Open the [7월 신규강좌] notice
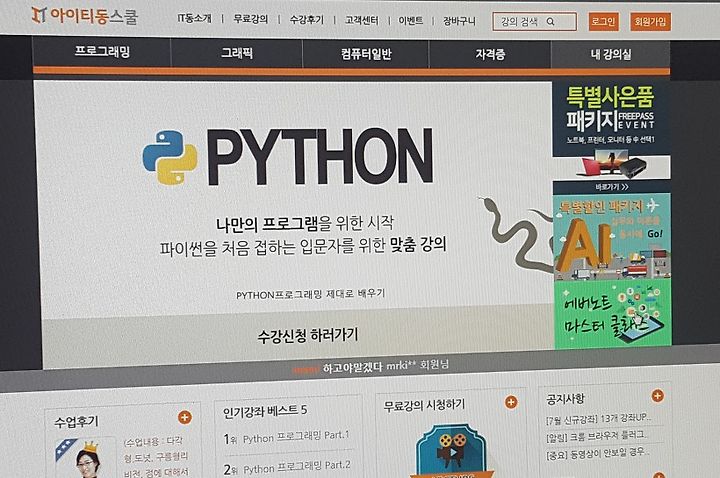This screenshot has height=478, width=720. (x=598, y=418)
